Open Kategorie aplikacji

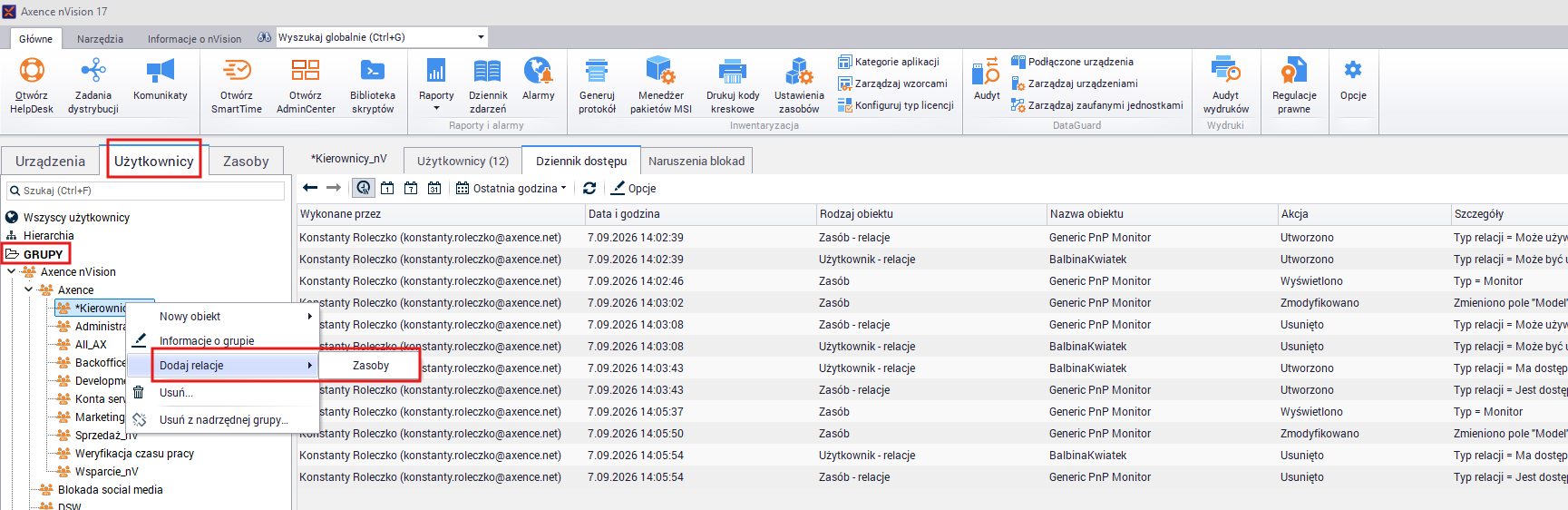pos(889,62)
